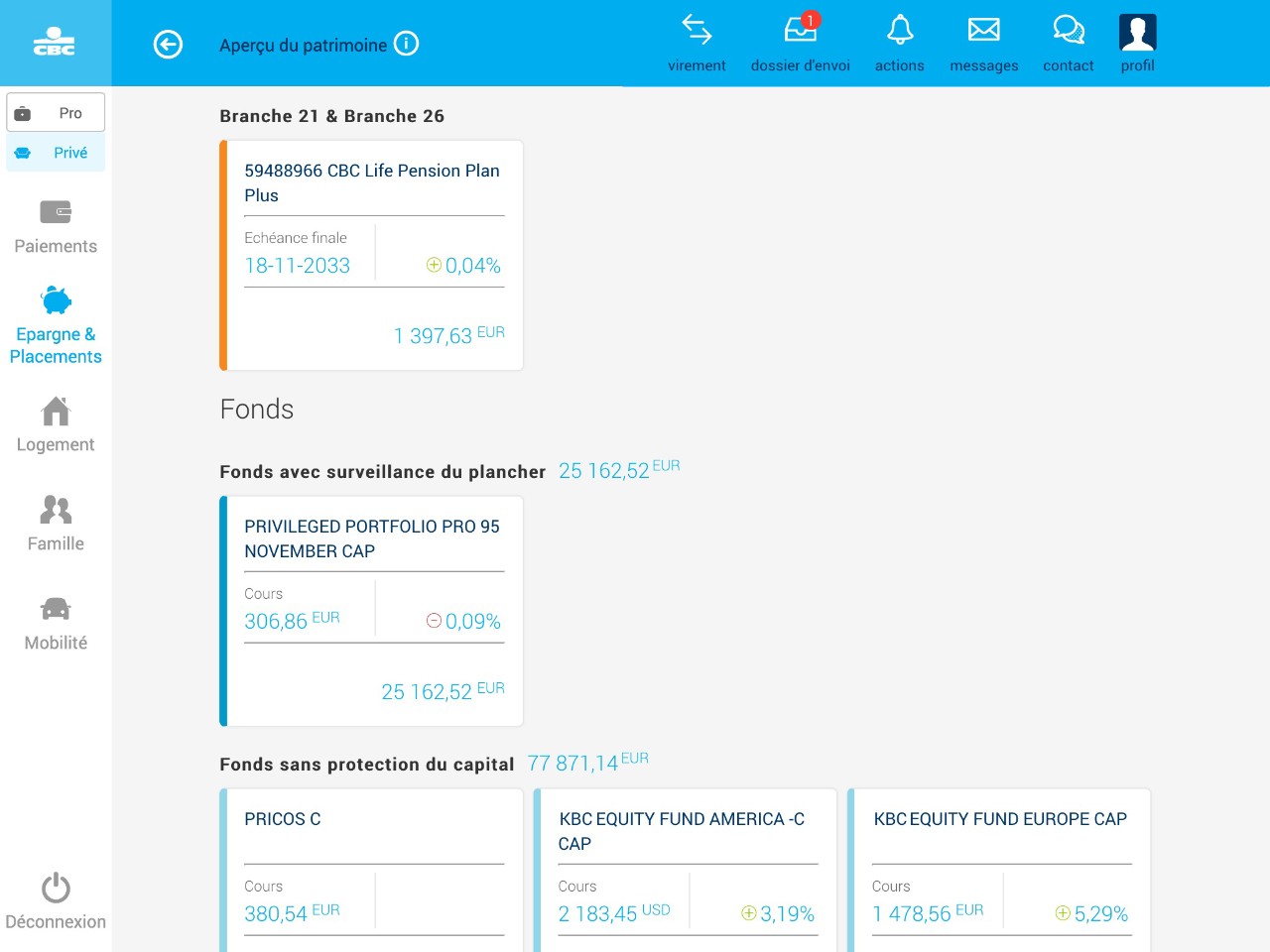Select the Logement house icon
The image size is (1270, 952).
coord(56,411)
